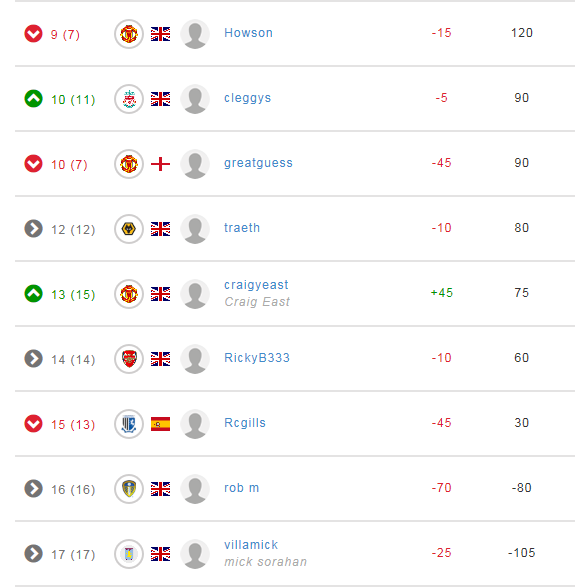Viewport: 575px width, 588px height.
Task: Click the England flag next to greatguess
Action: point(161,164)
